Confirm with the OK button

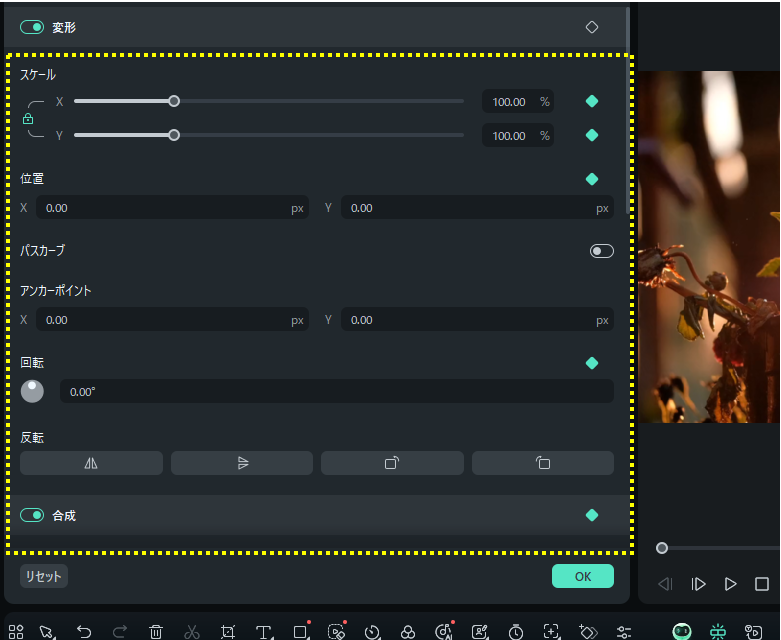(582, 576)
